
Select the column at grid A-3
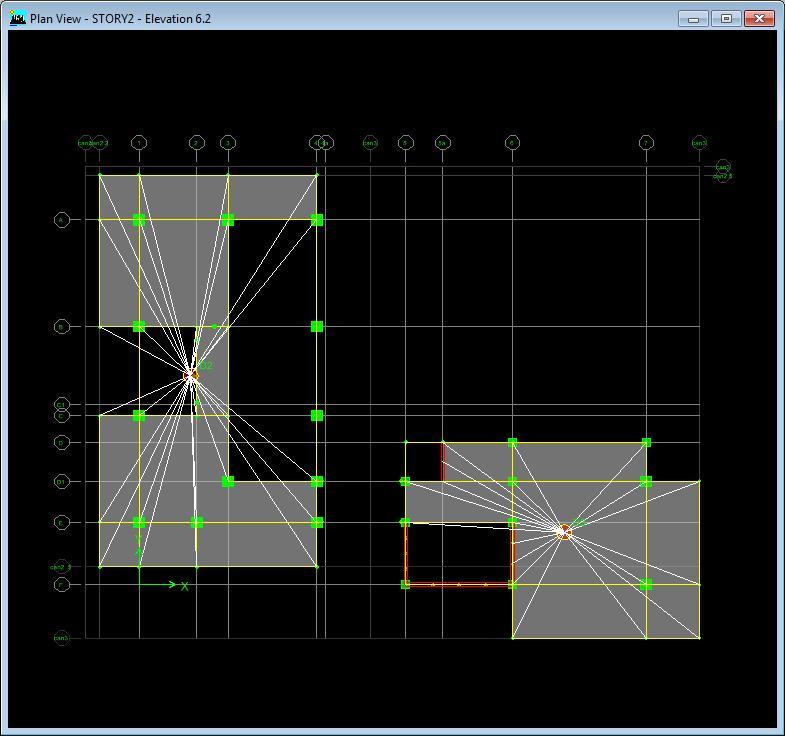[x=228, y=220]
